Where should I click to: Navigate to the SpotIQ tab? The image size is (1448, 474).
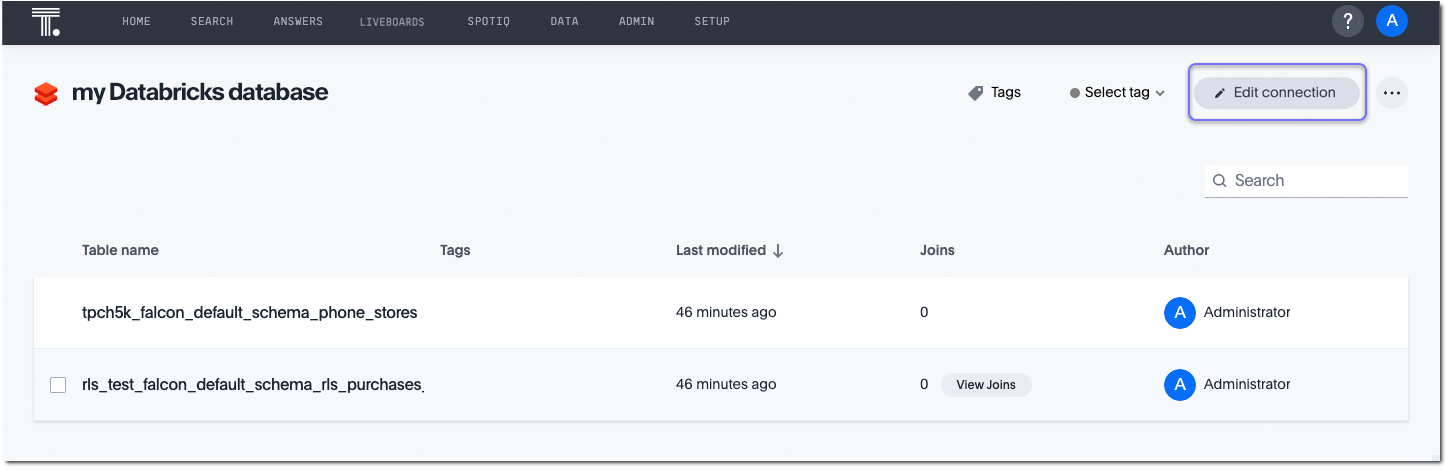tap(488, 22)
